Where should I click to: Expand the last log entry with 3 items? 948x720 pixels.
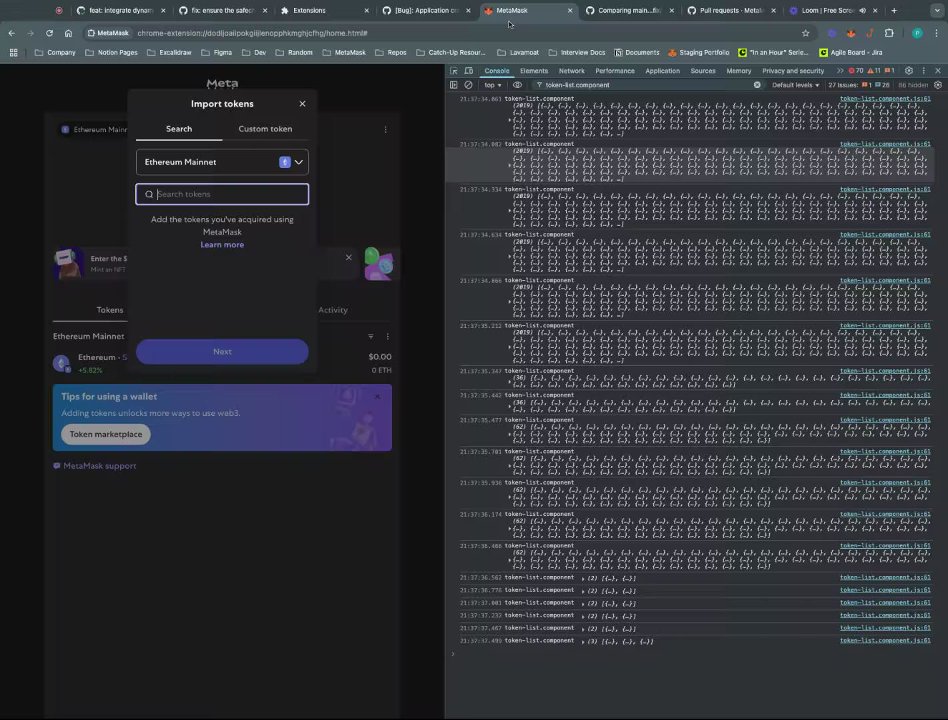point(583,641)
